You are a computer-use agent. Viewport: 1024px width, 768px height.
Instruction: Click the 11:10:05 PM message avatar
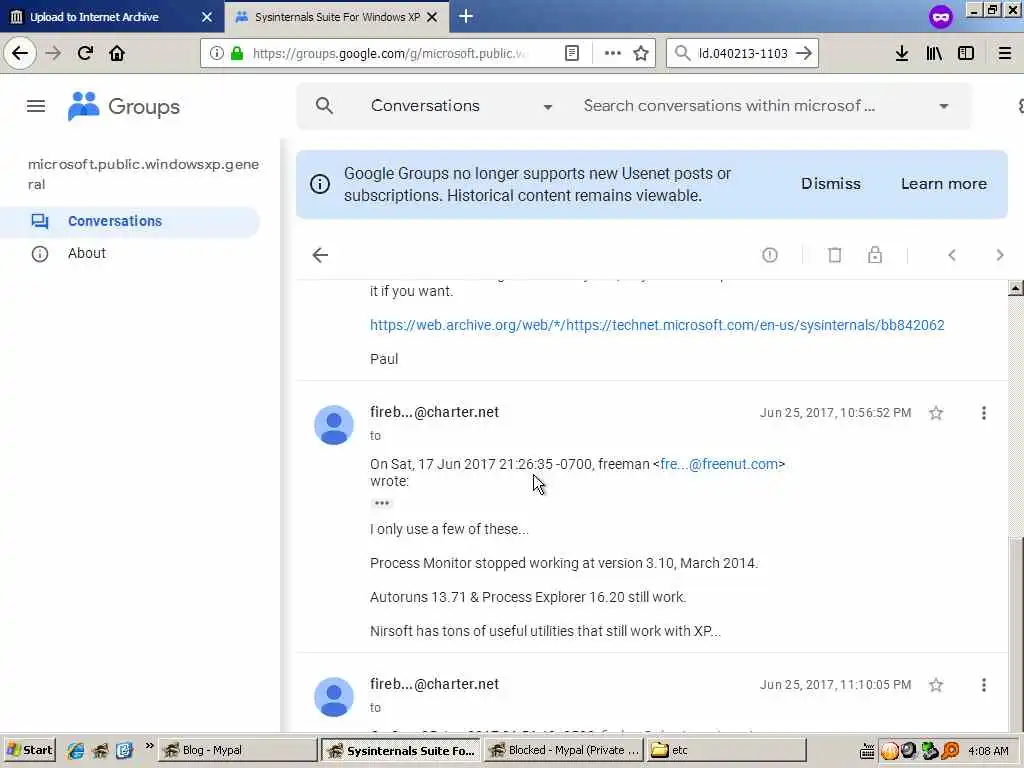tap(334, 696)
